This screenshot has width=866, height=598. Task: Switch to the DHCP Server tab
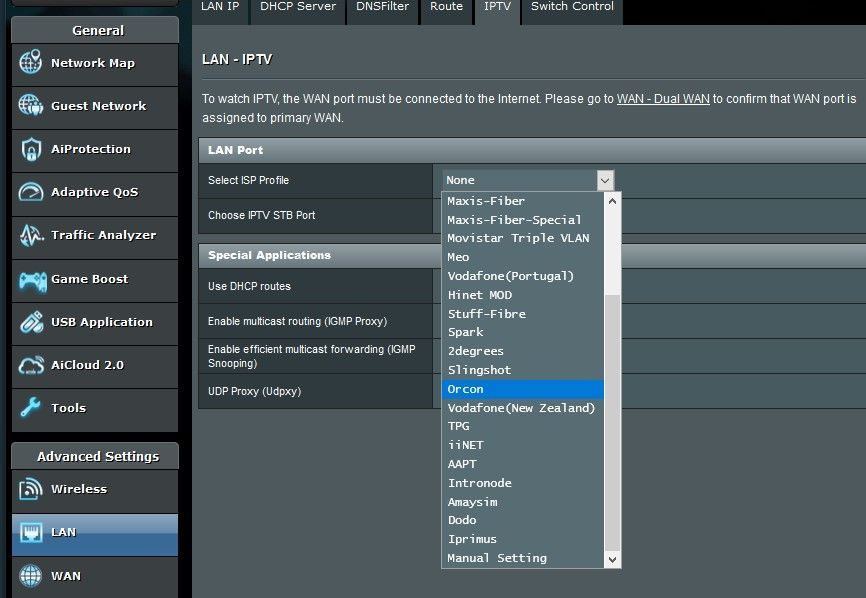click(297, 6)
